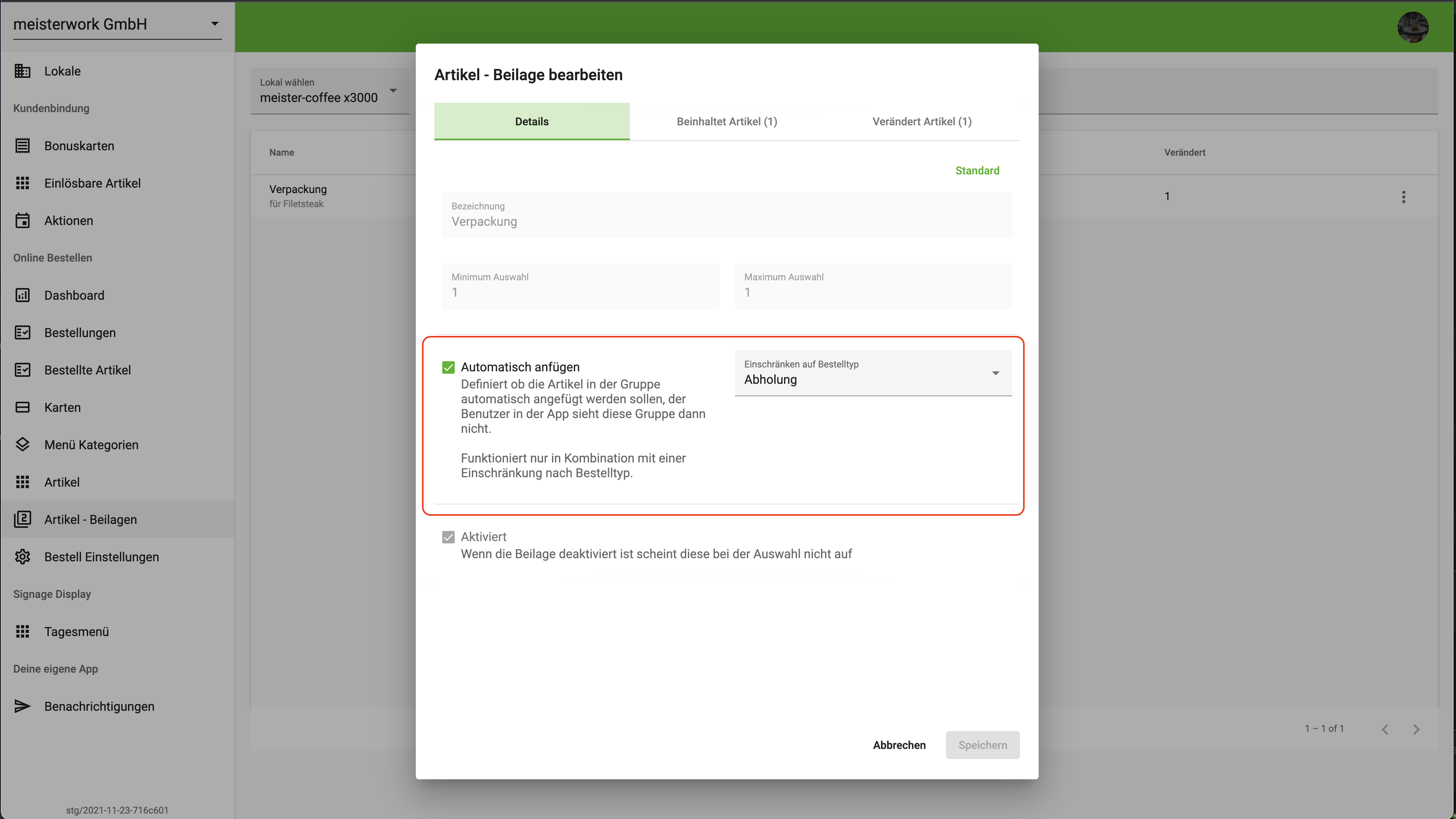Image resolution: width=1456 pixels, height=819 pixels.
Task: Click the Speichern button
Action: [x=982, y=745]
